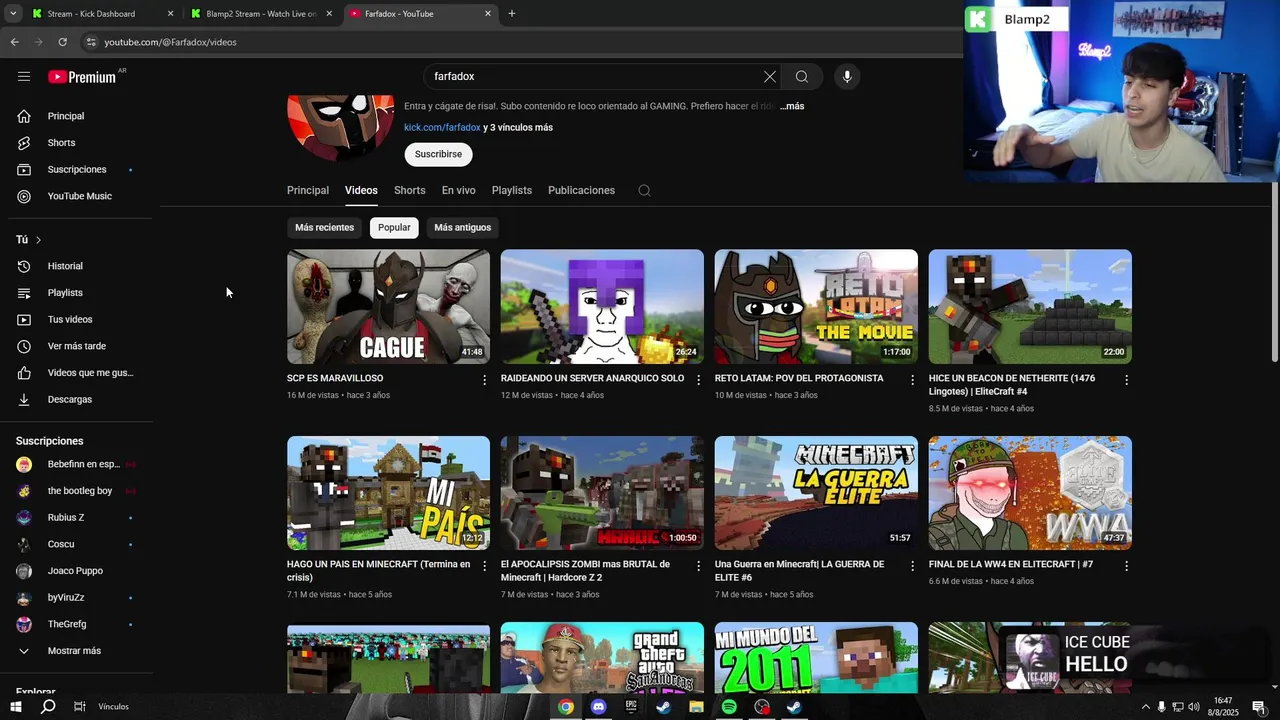Image resolution: width=1280 pixels, height=720 pixels.
Task: Switch to Blamp2 Stream browser tab
Action: (260, 14)
